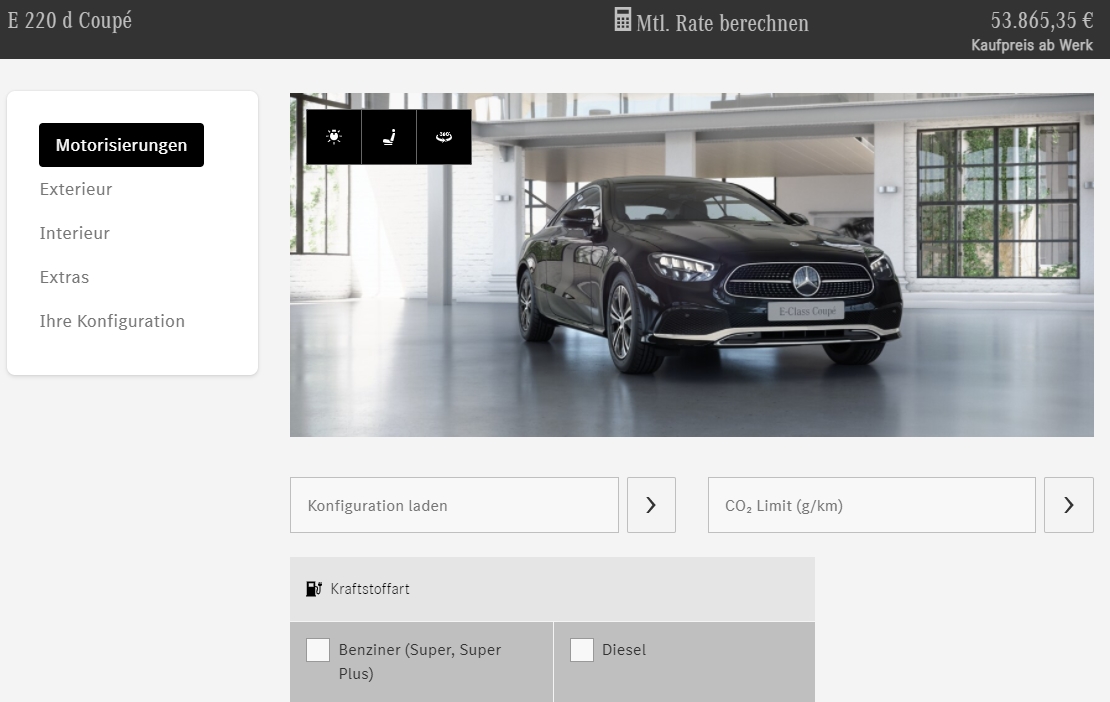Click the Kaufpreis ab Werk label

(x=1032, y=45)
